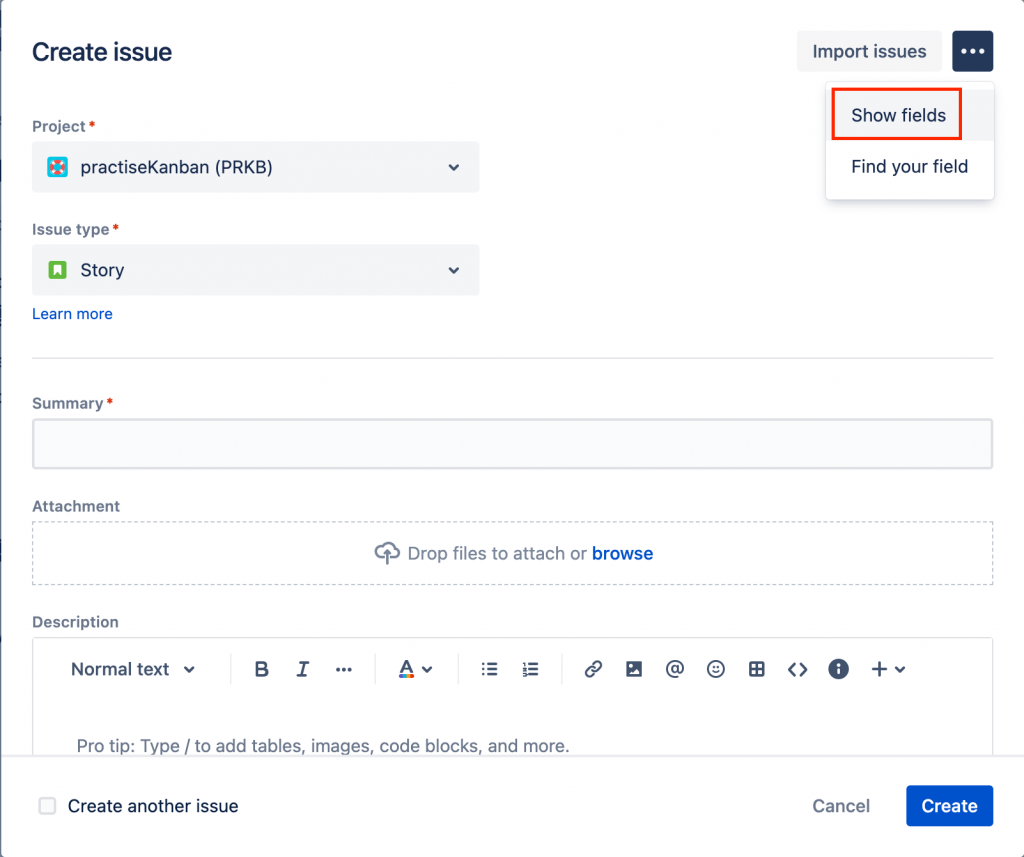Click the Import issues button
This screenshot has width=1024, height=857.
pos(869,52)
